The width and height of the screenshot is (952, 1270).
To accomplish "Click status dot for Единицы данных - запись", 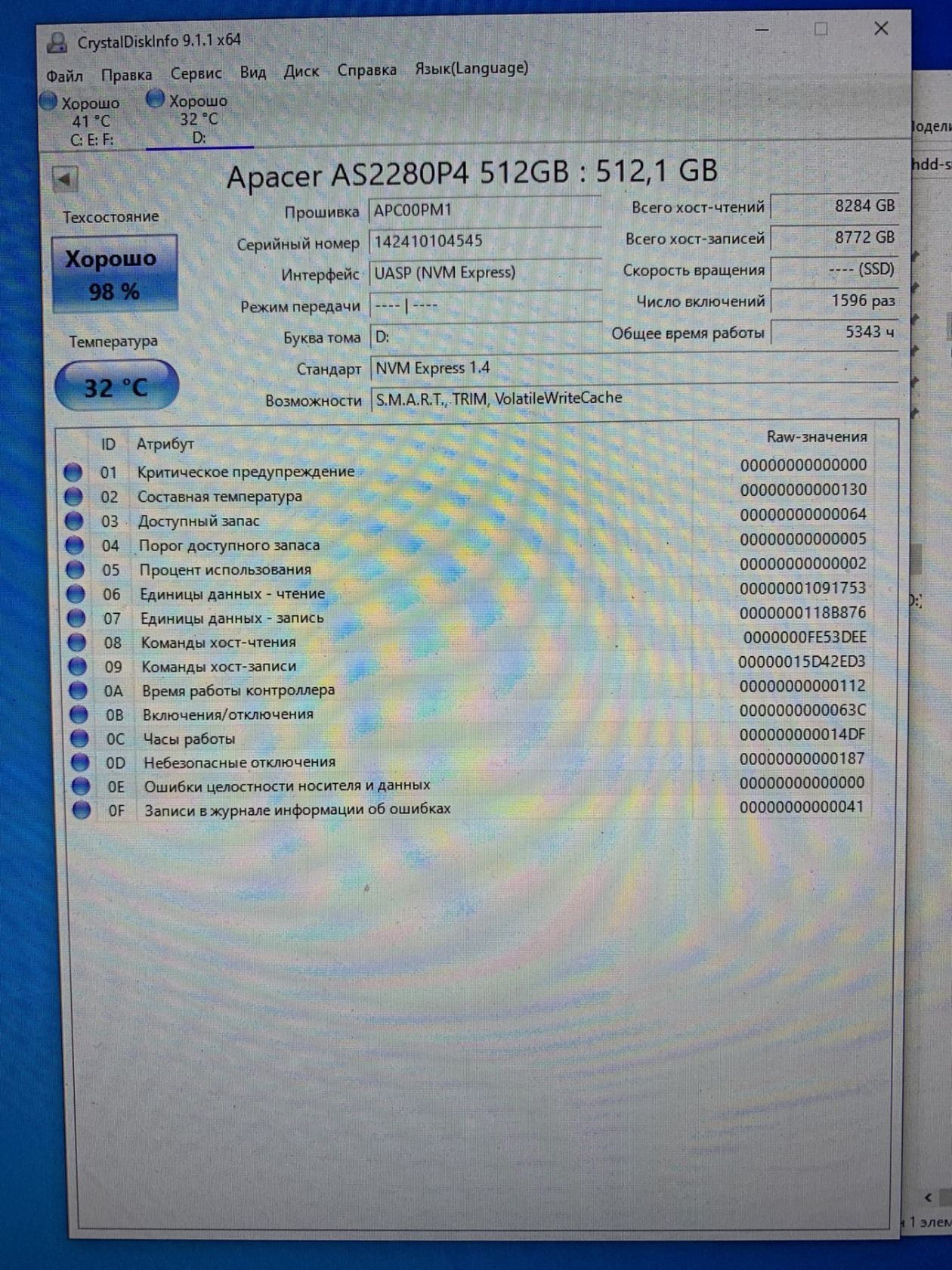I will tap(76, 618).
